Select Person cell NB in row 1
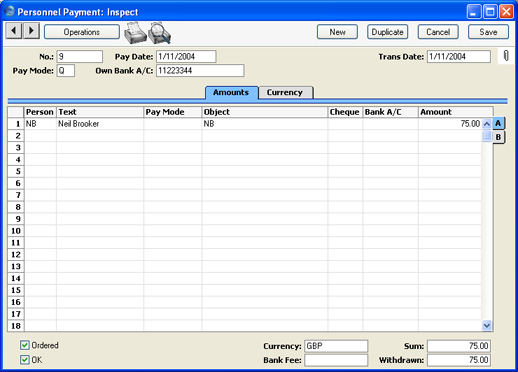This screenshot has width=518, height=372. click(40, 124)
